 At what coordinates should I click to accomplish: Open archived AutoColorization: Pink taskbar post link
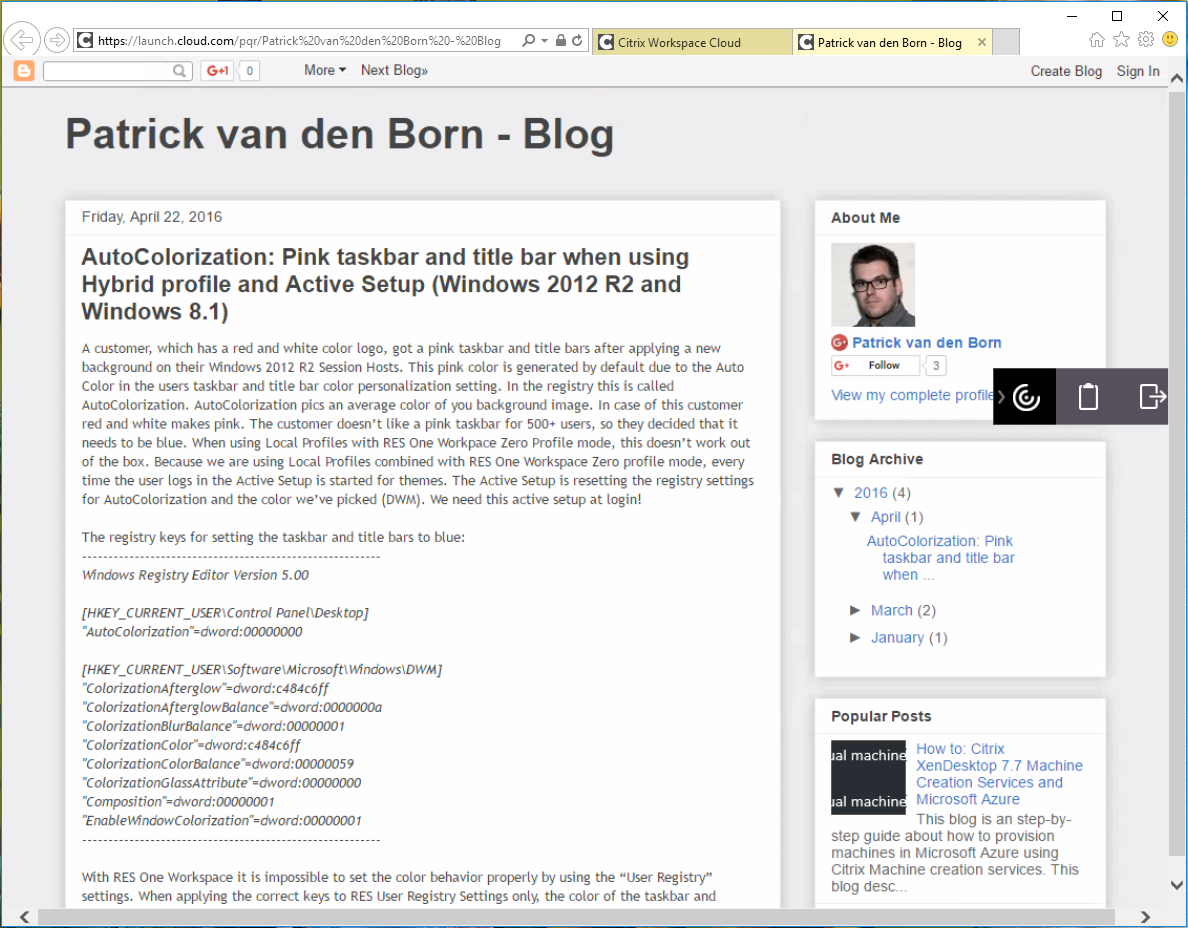click(940, 558)
